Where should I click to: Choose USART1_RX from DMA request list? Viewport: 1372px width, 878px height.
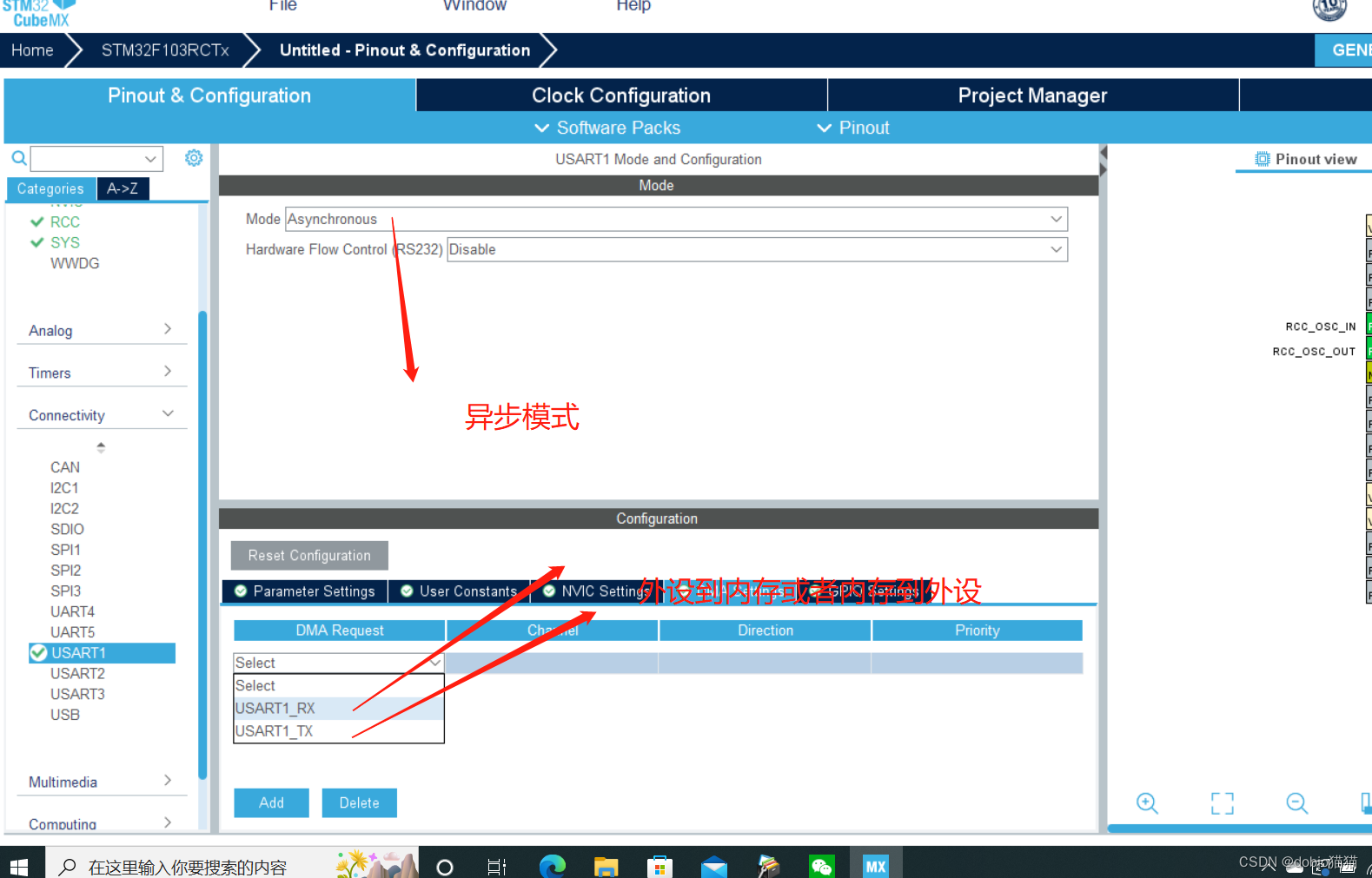point(339,709)
